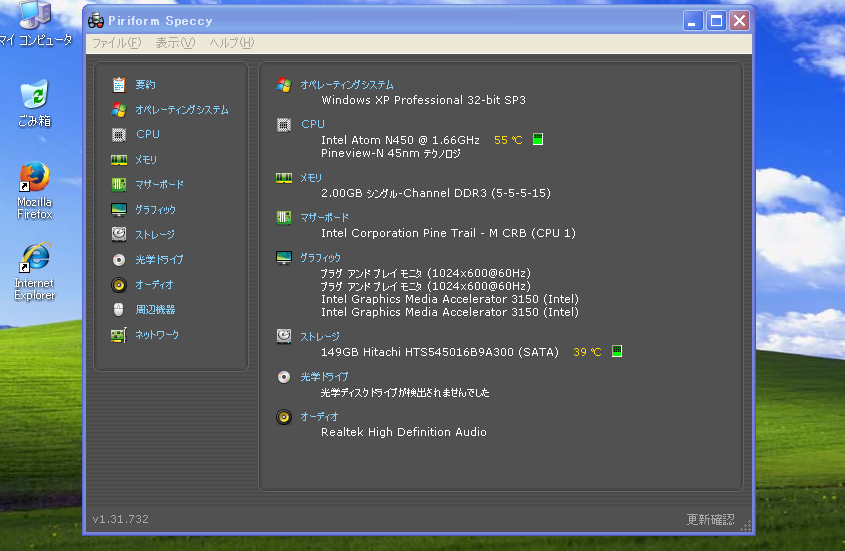Click the 55 ℃ CPU temperature value
Screen dimensions: 845x551
pyautogui.click(x=508, y=140)
